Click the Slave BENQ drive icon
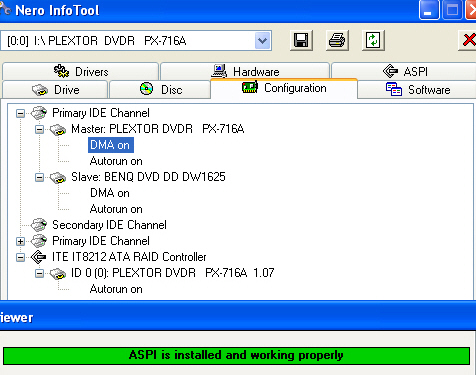476x375 pixels. 58,178
